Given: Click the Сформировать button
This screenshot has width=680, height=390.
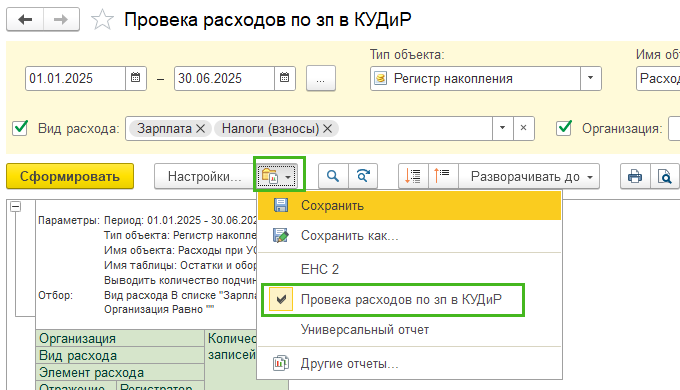Looking at the screenshot, I should [70, 176].
